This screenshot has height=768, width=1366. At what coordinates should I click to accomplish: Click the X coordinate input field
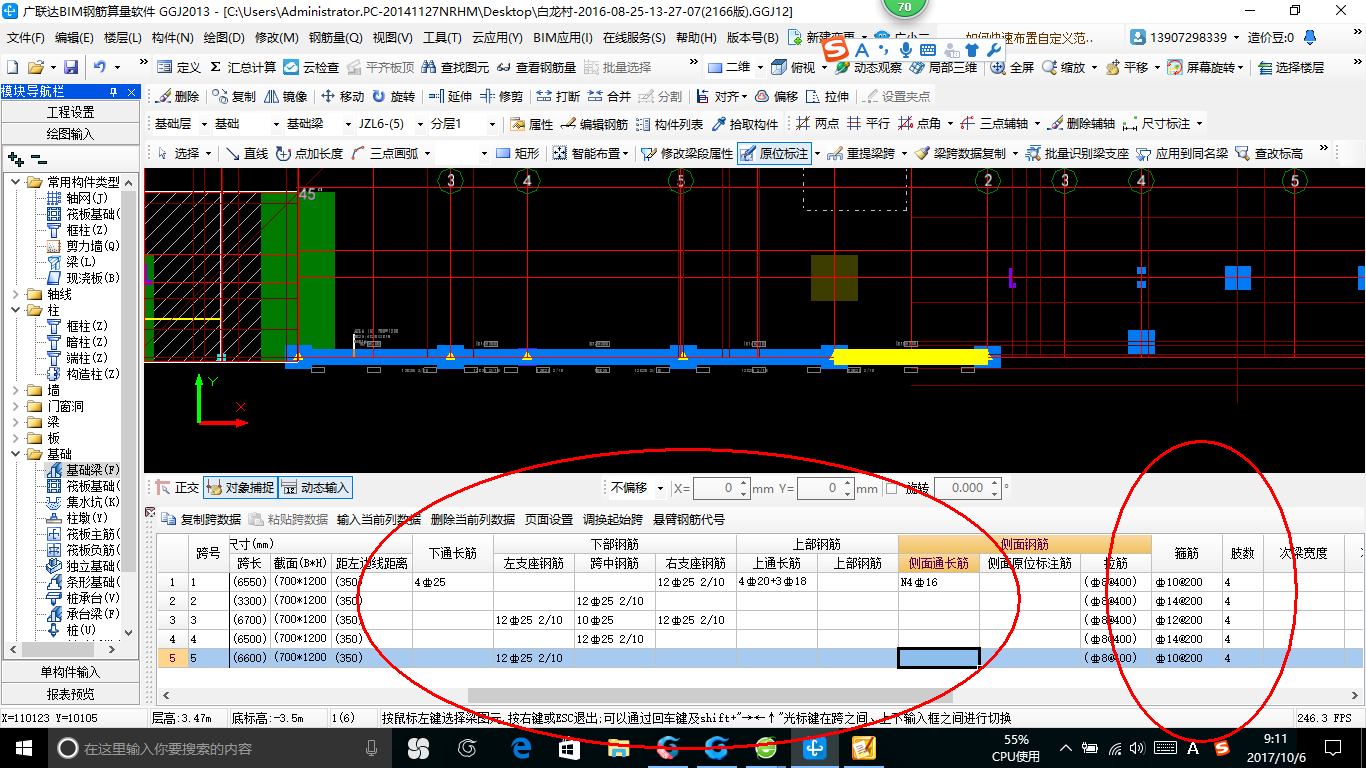pos(715,488)
